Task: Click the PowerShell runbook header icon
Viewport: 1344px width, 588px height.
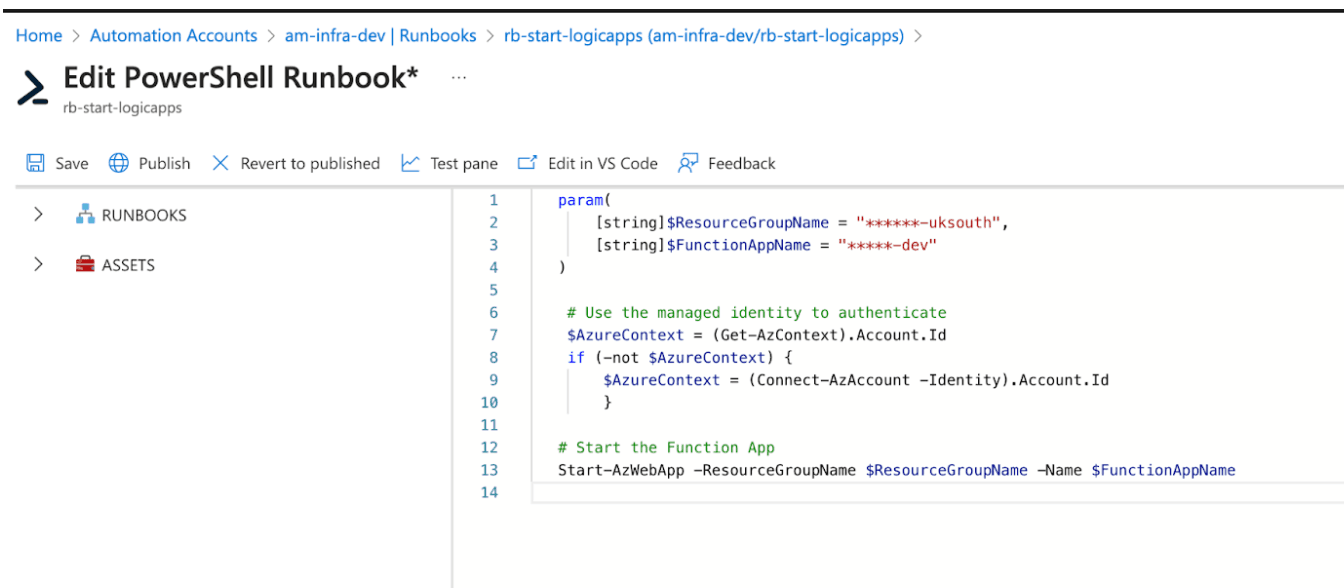Action: pos(33,88)
